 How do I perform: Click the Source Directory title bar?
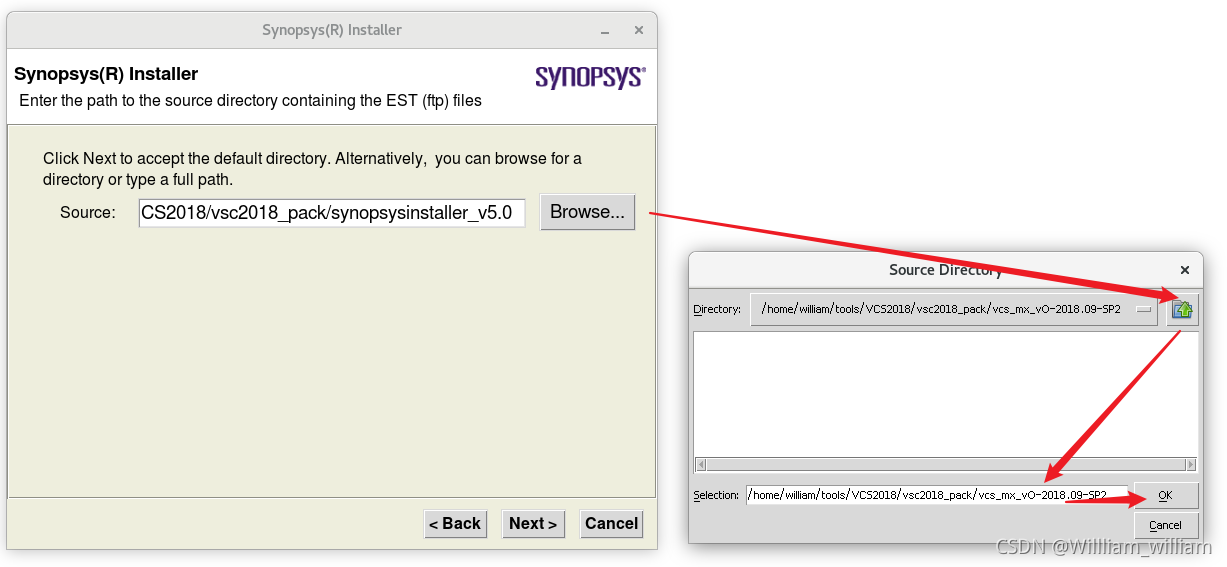pos(945,270)
